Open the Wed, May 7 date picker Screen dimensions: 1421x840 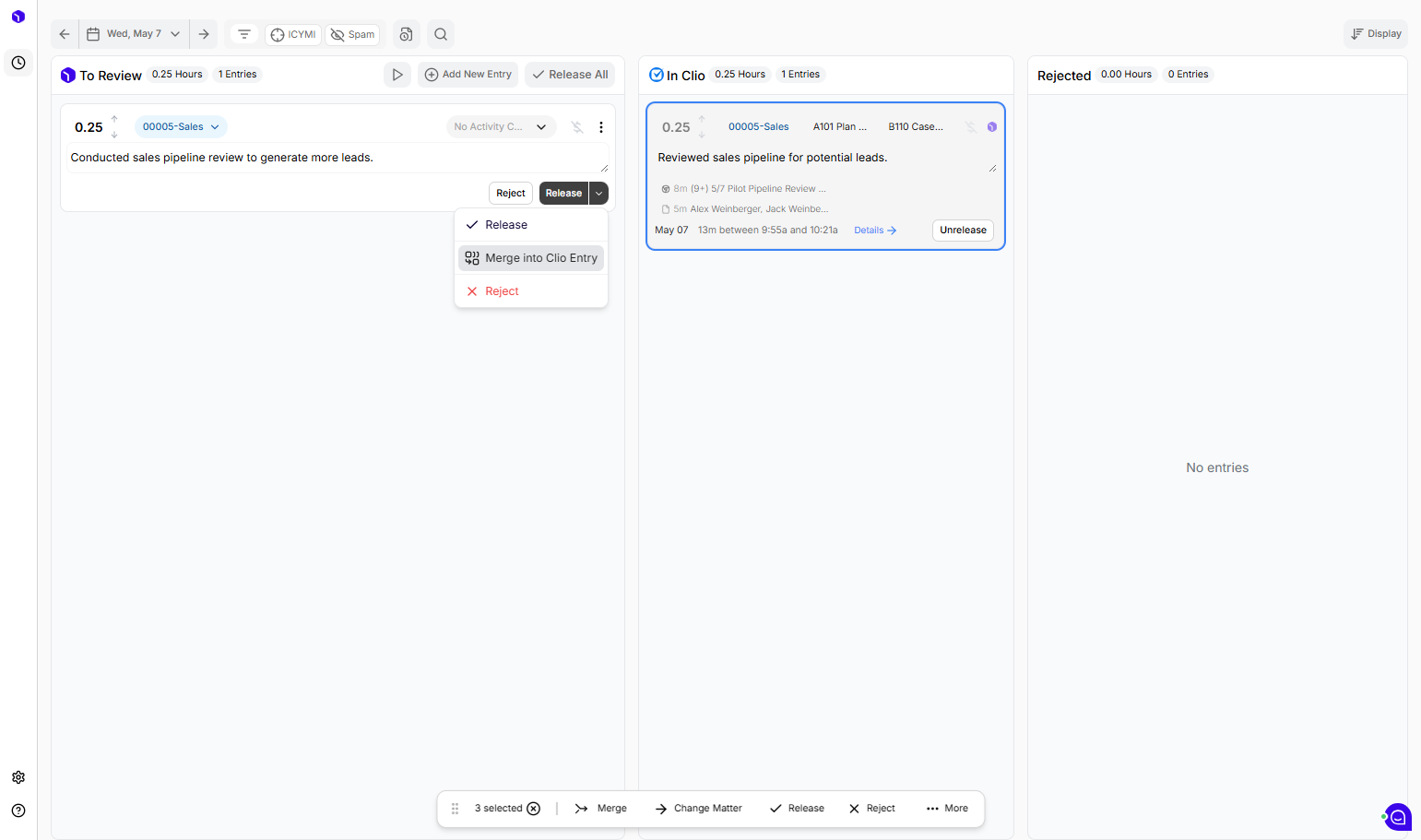[134, 34]
